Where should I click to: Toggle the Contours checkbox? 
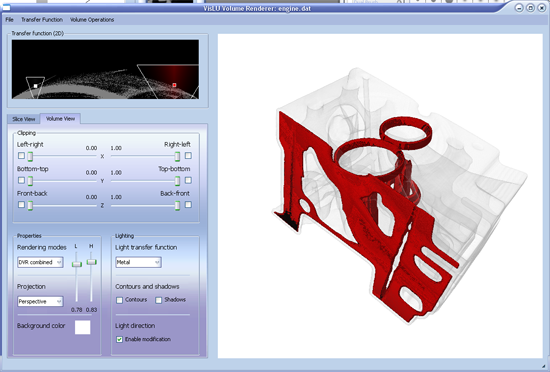click(x=120, y=300)
